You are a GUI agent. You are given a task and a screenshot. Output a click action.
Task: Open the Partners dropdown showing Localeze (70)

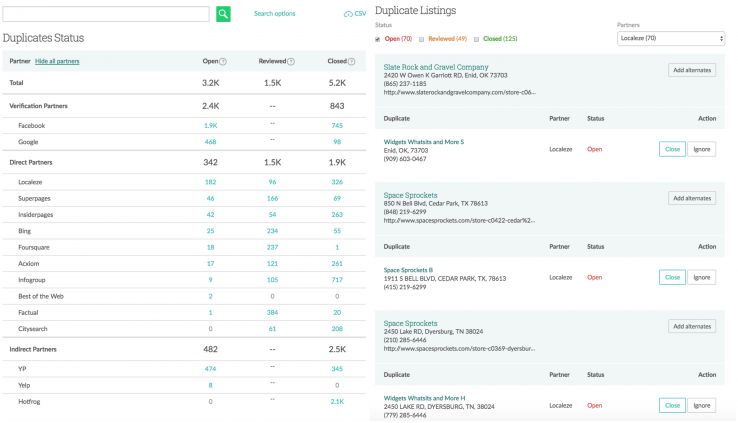(x=671, y=39)
